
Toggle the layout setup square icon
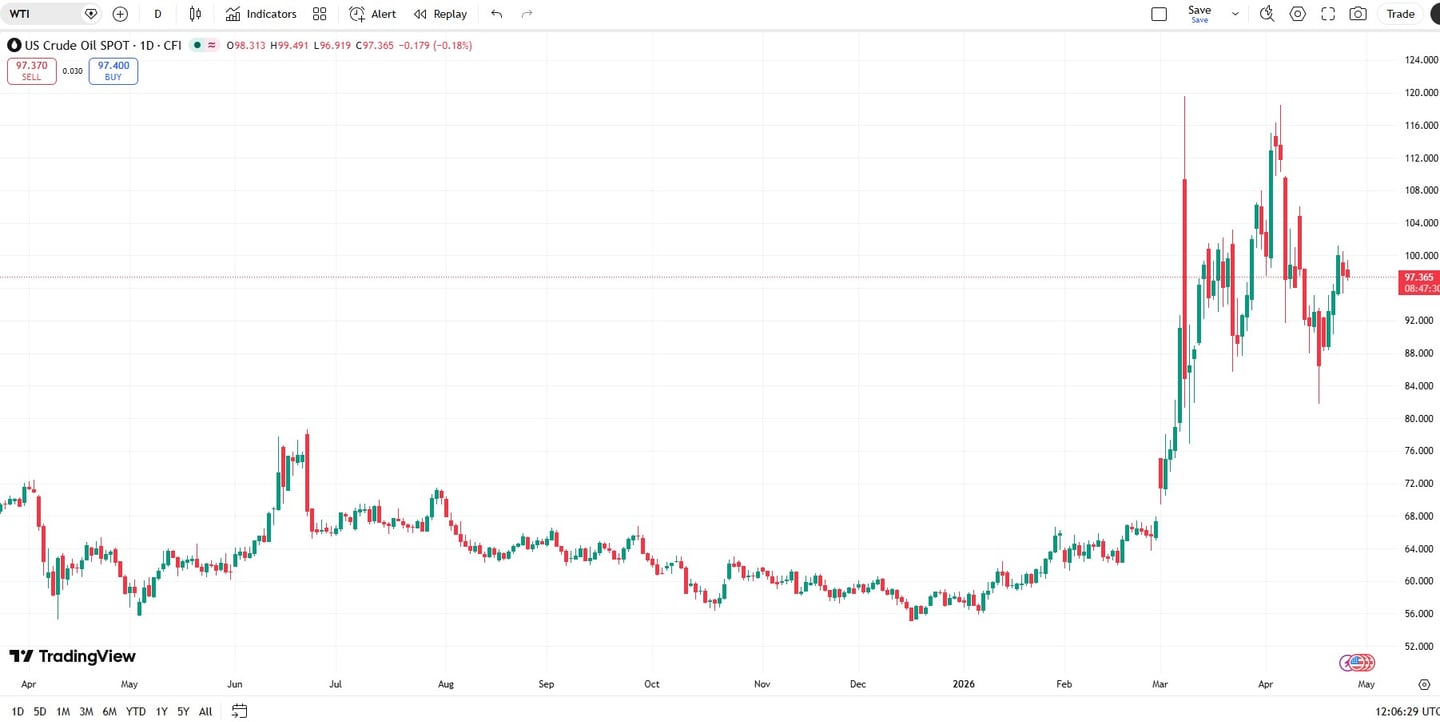(1159, 14)
